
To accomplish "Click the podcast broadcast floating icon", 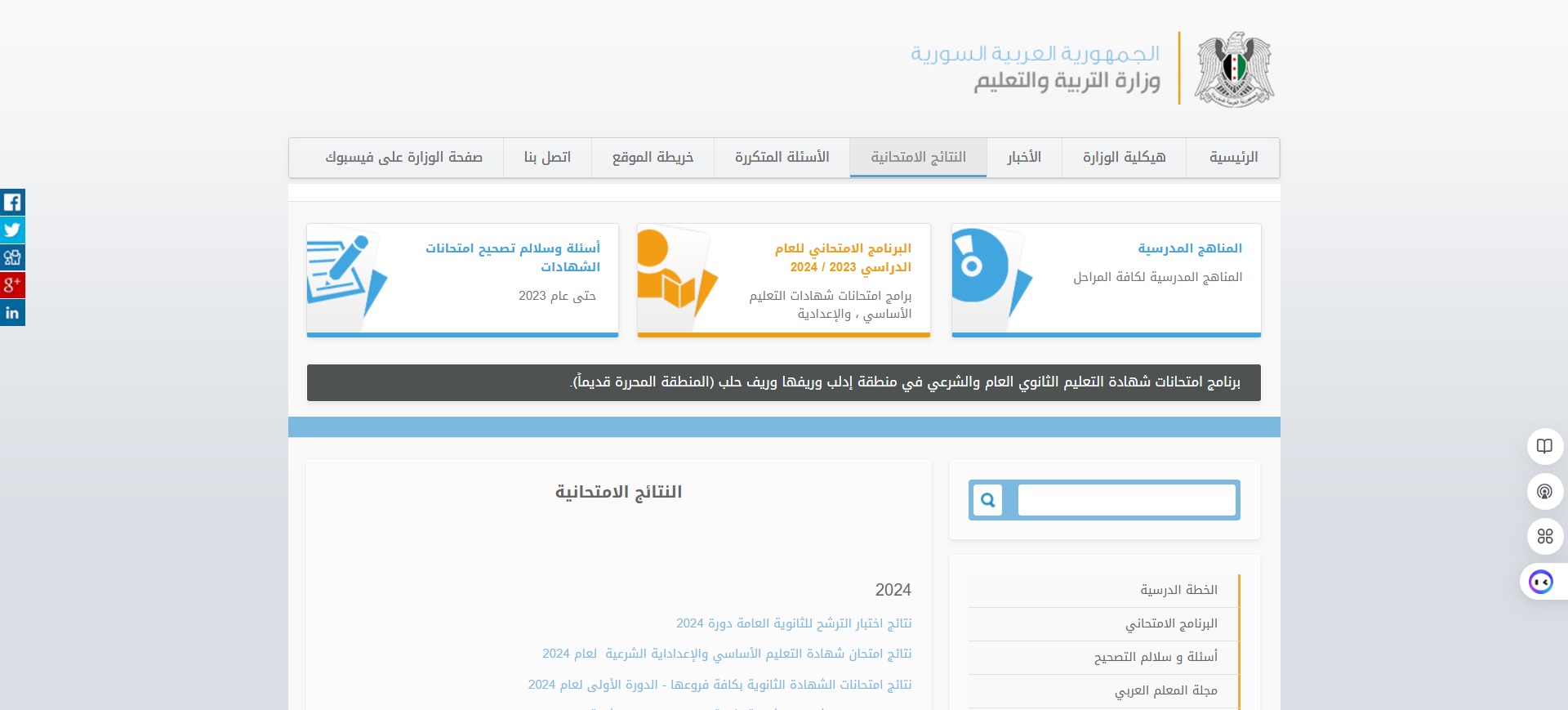I will click(x=1544, y=491).
